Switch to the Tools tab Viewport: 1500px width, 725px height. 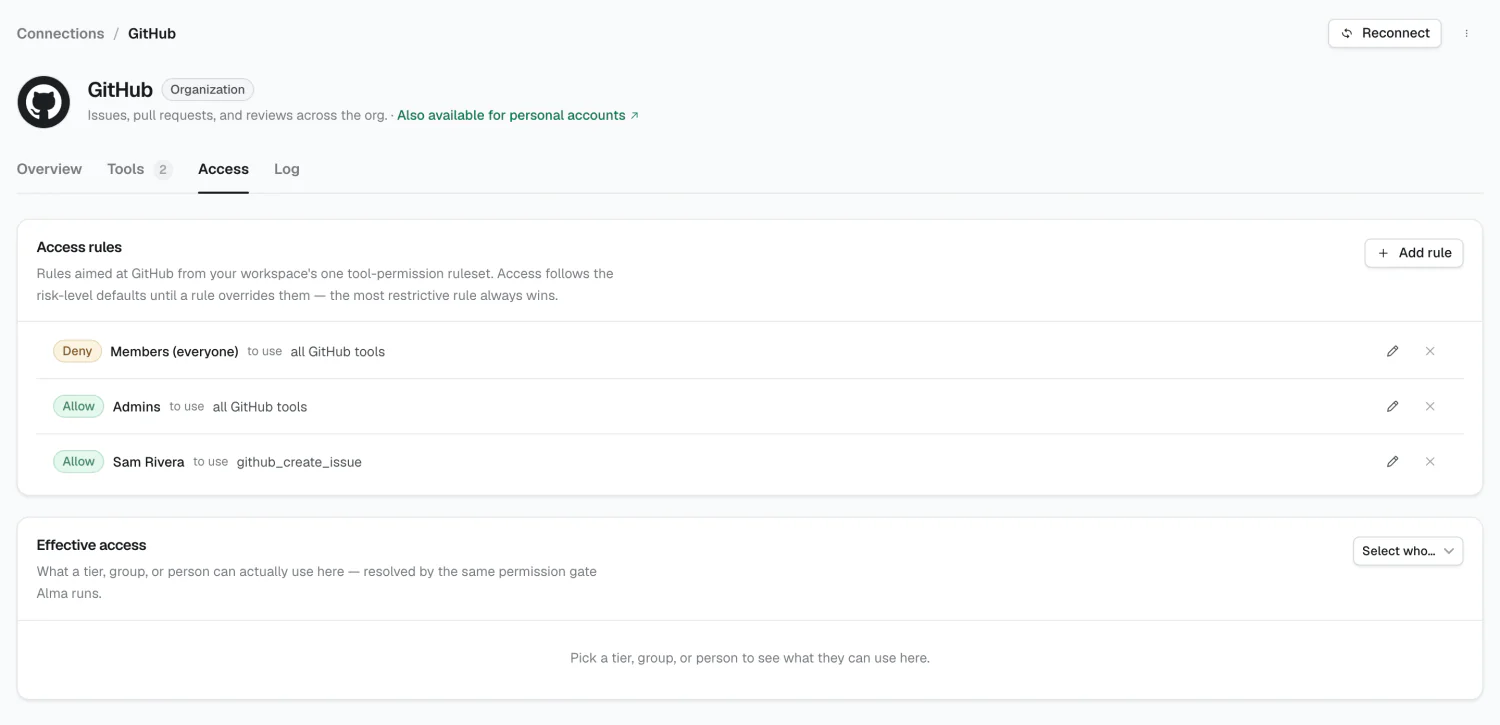coord(139,169)
